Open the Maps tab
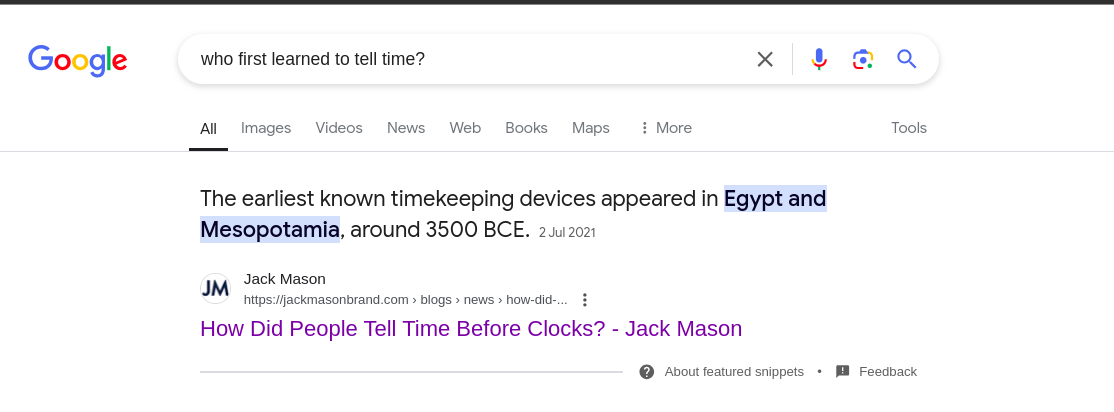Viewport: 1114px width, 412px height. click(x=590, y=128)
